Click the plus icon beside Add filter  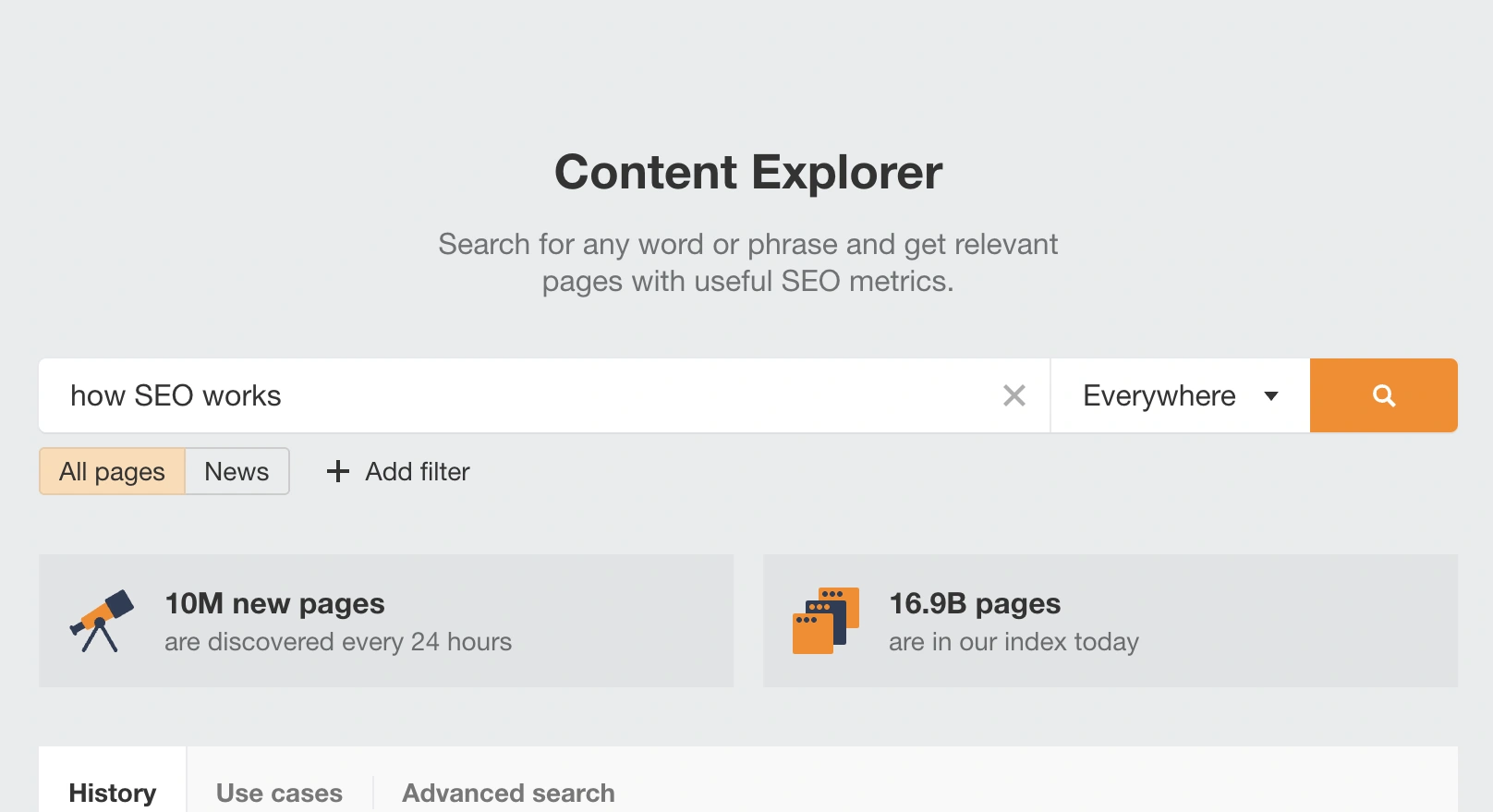pyautogui.click(x=338, y=471)
